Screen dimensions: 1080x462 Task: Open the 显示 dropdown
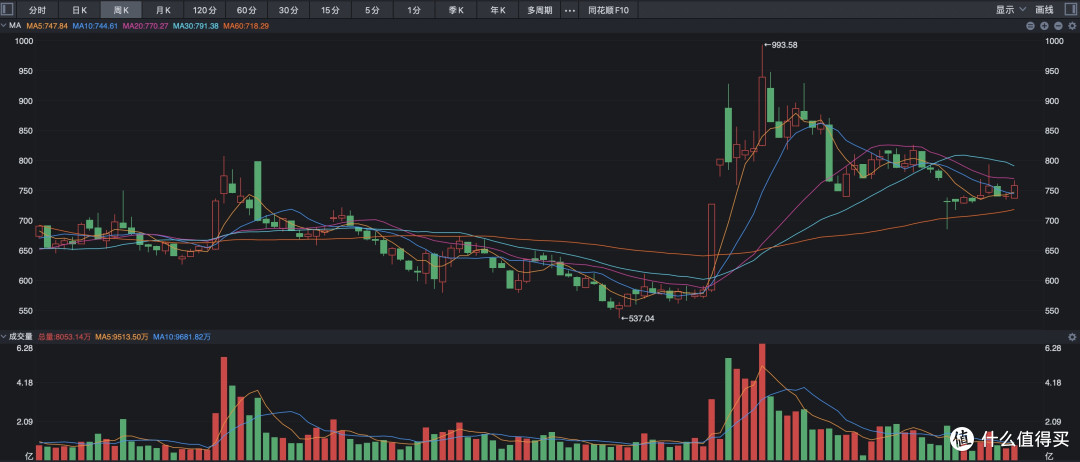click(x=1010, y=10)
